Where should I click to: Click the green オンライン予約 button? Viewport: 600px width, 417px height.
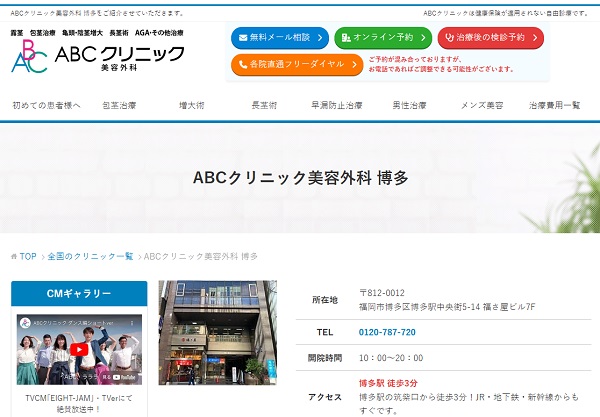click(383, 38)
